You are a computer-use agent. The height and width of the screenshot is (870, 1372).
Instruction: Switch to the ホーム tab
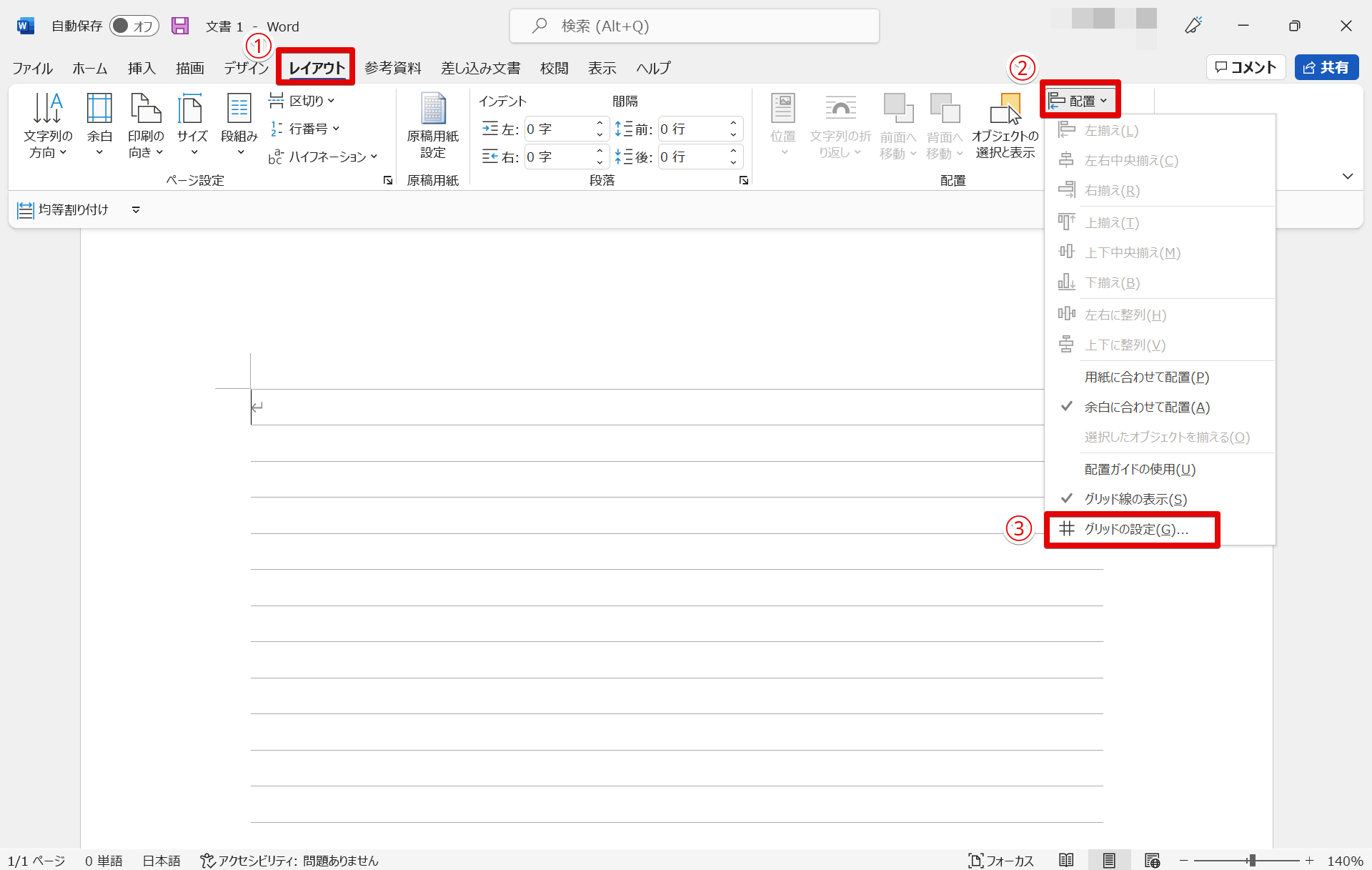click(x=90, y=68)
